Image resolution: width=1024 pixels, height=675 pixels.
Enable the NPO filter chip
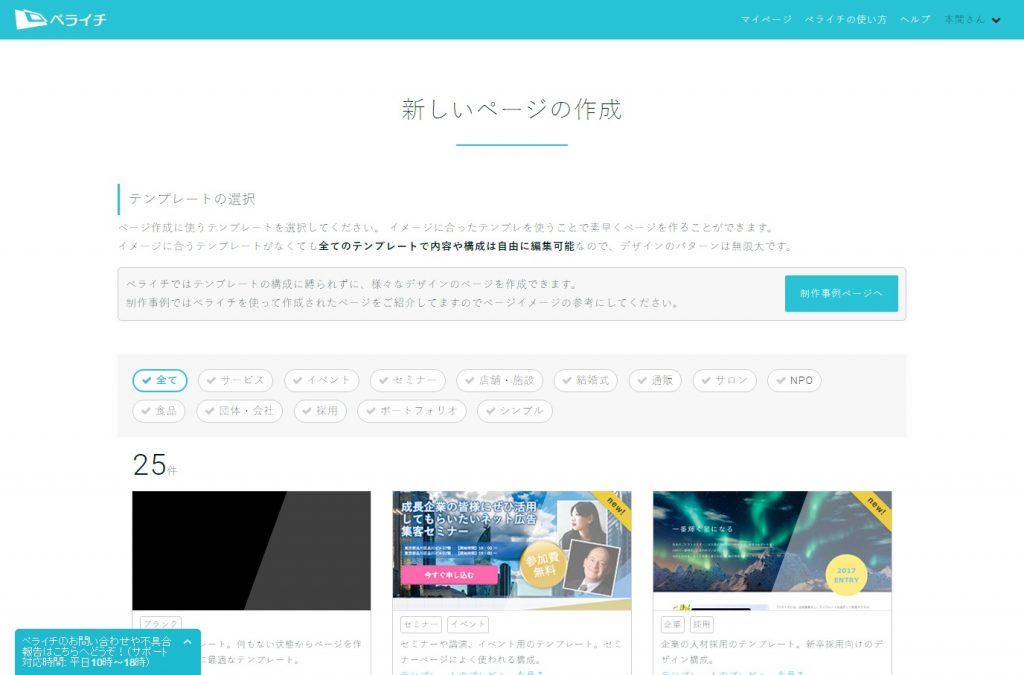(794, 381)
